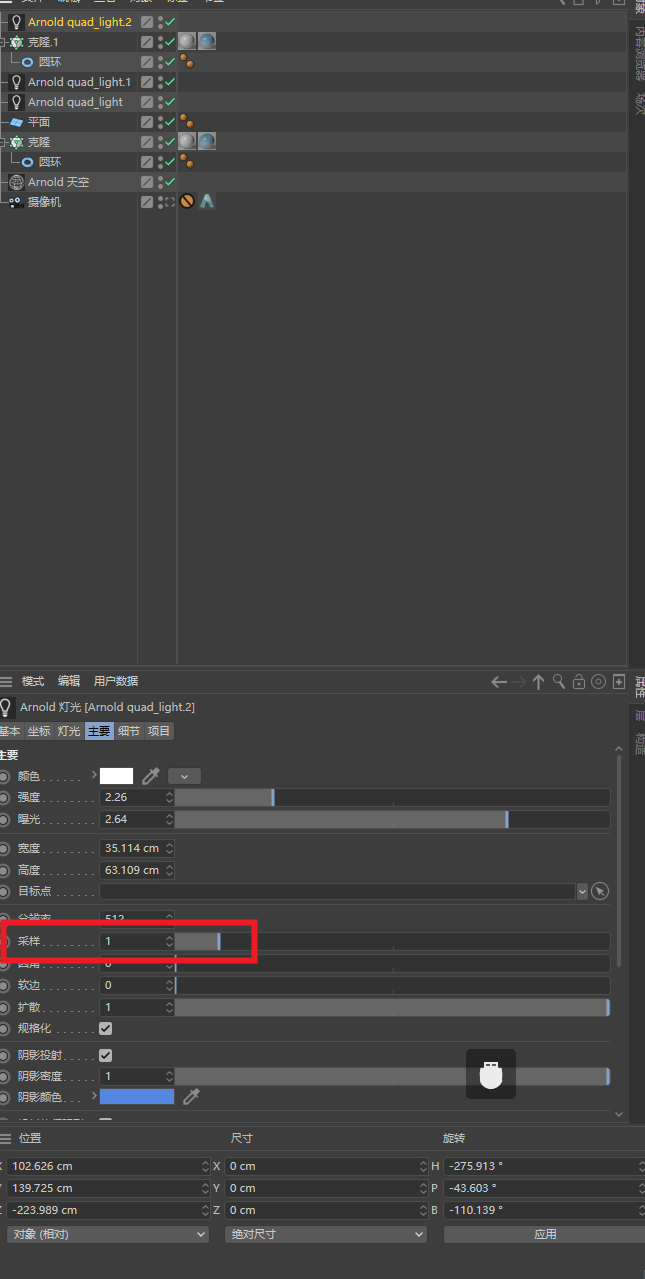
Task: Collapse the 克隆 tree node
Action: (x=3, y=142)
